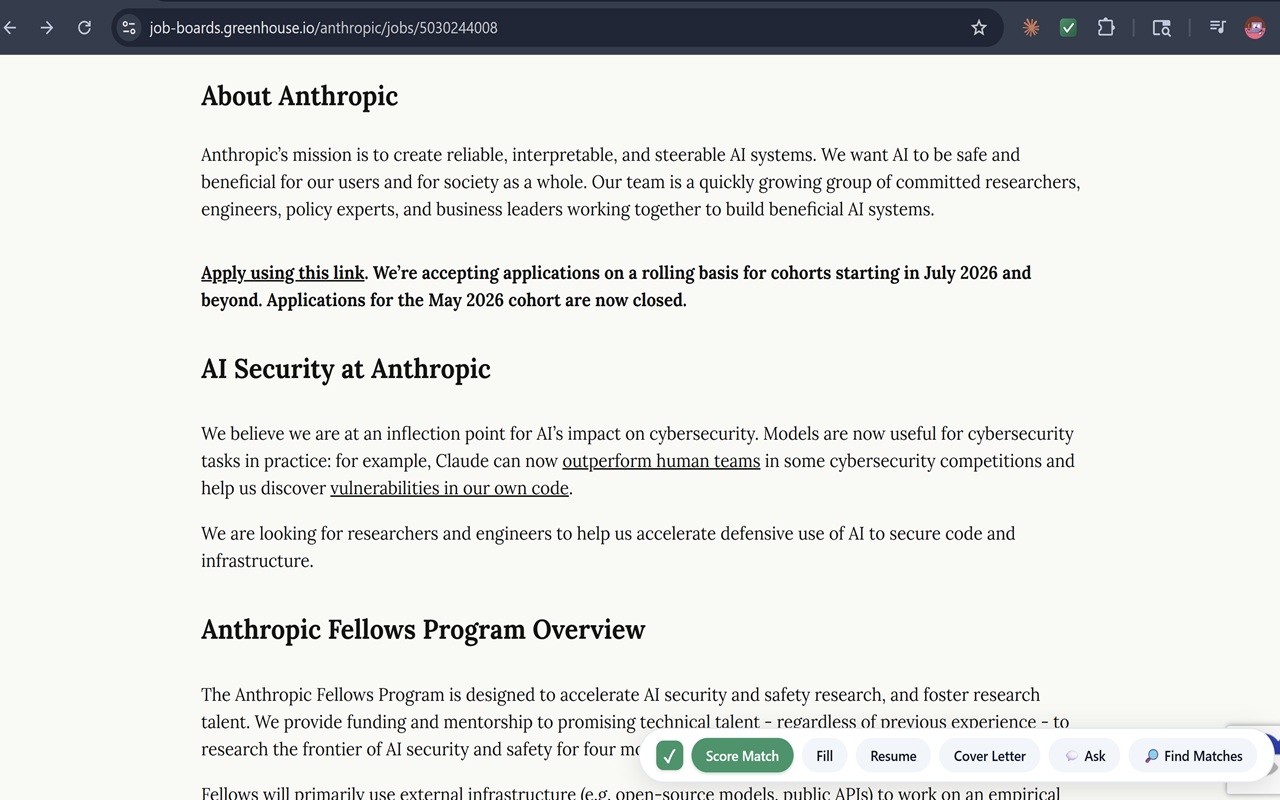Image resolution: width=1280 pixels, height=800 pixels.
Task: Click the address bar URL
Action: 323,28
